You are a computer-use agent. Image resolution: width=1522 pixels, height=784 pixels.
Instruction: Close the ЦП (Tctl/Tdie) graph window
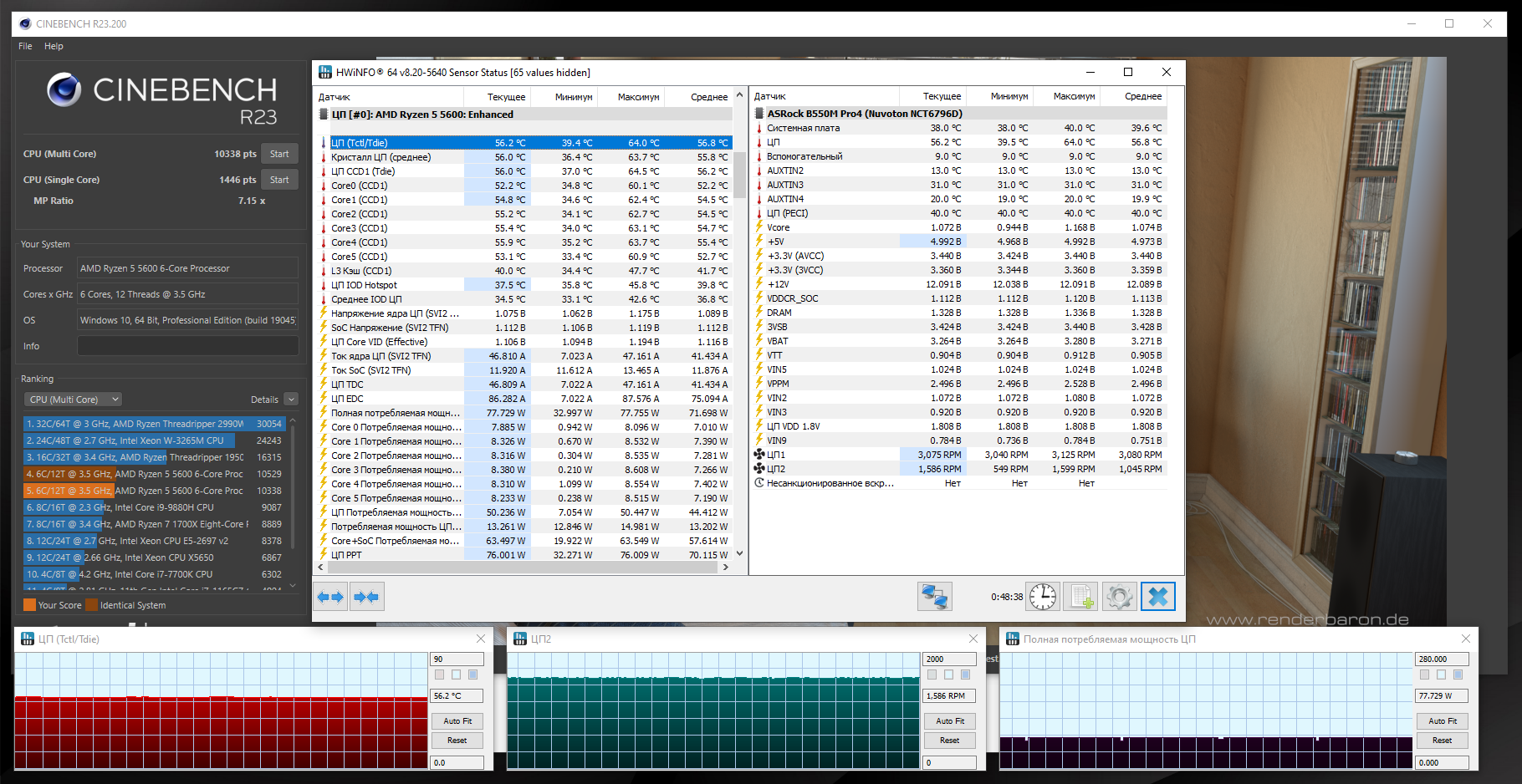click(480, 639)
